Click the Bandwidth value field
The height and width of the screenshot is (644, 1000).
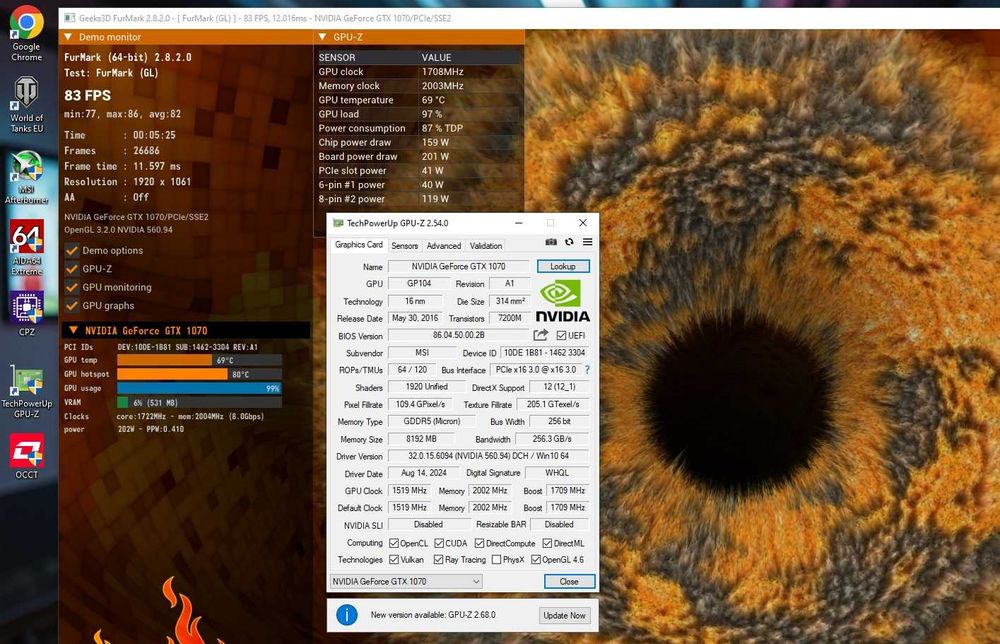(x=552, y=439)
